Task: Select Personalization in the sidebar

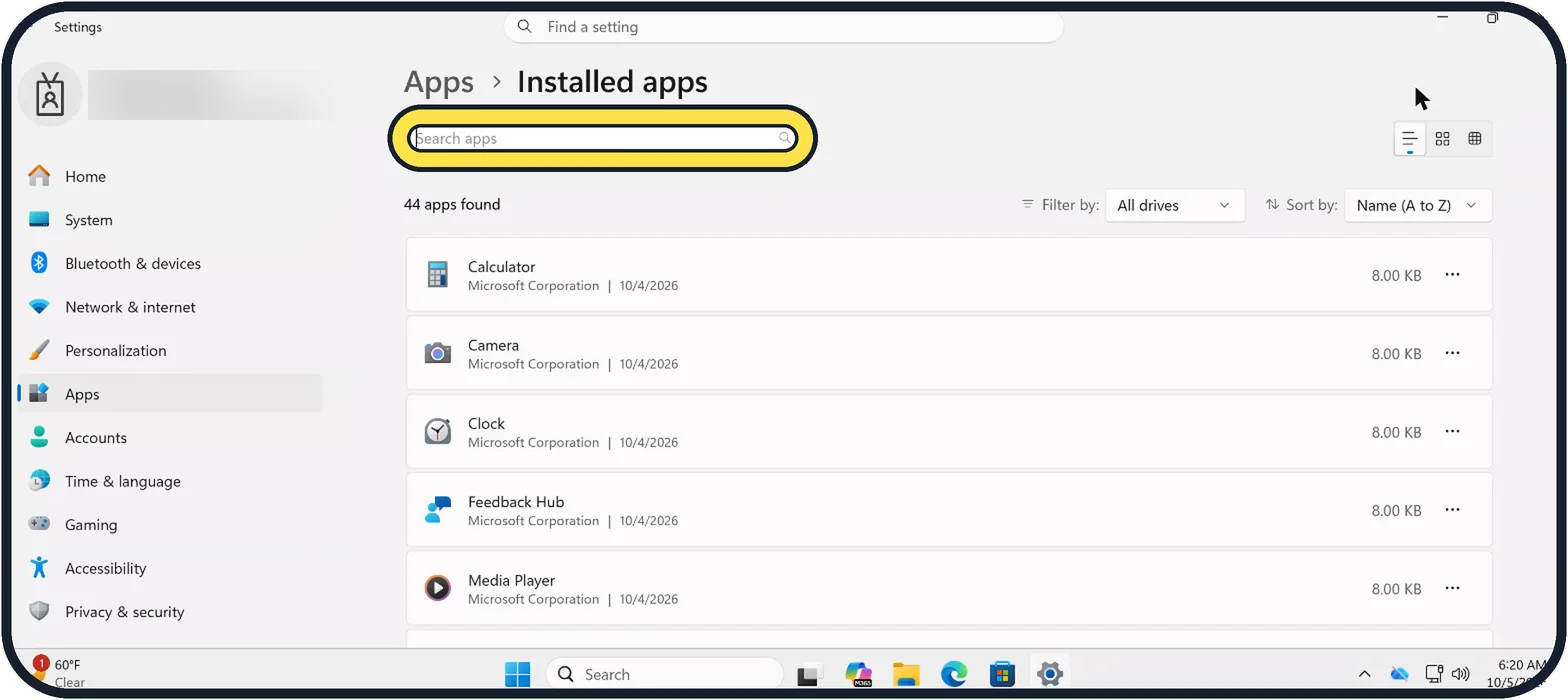Action: pos(170,351)
